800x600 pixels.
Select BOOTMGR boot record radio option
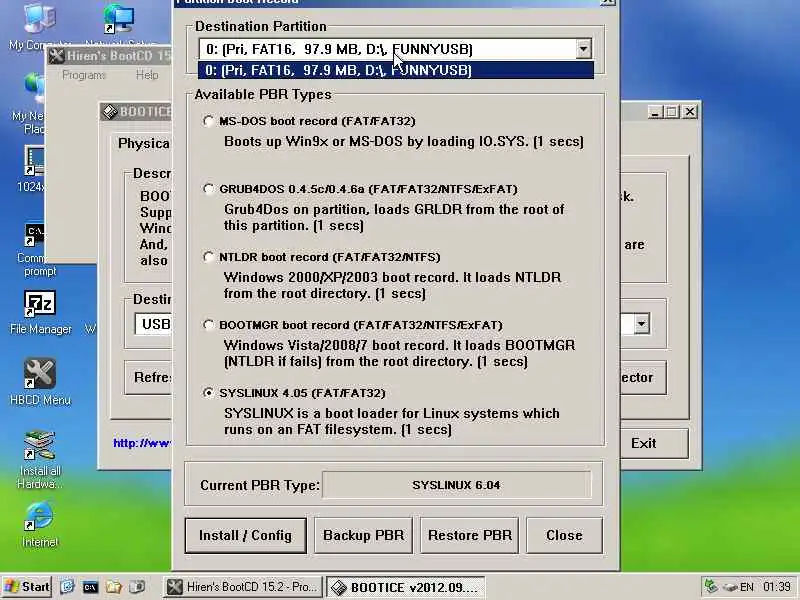[x=208, y=325]
